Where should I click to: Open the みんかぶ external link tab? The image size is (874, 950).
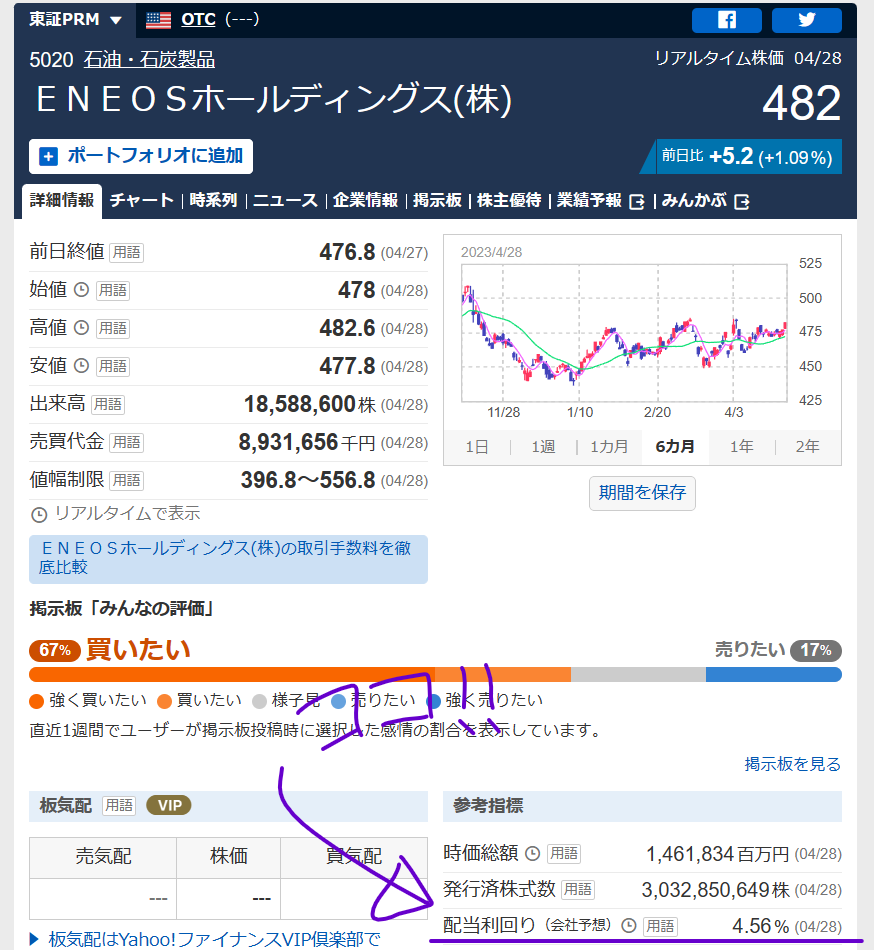coord(705,201)
